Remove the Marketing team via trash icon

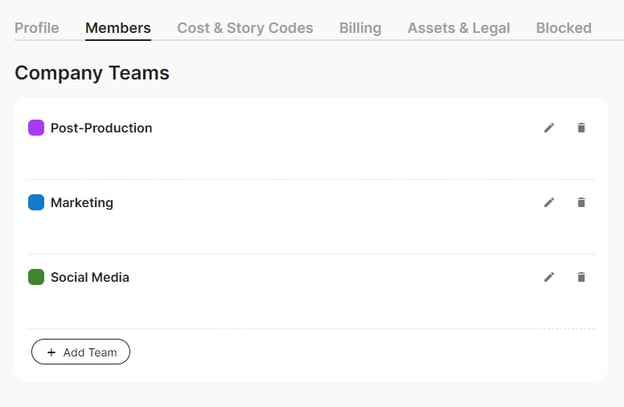(581, 203)
